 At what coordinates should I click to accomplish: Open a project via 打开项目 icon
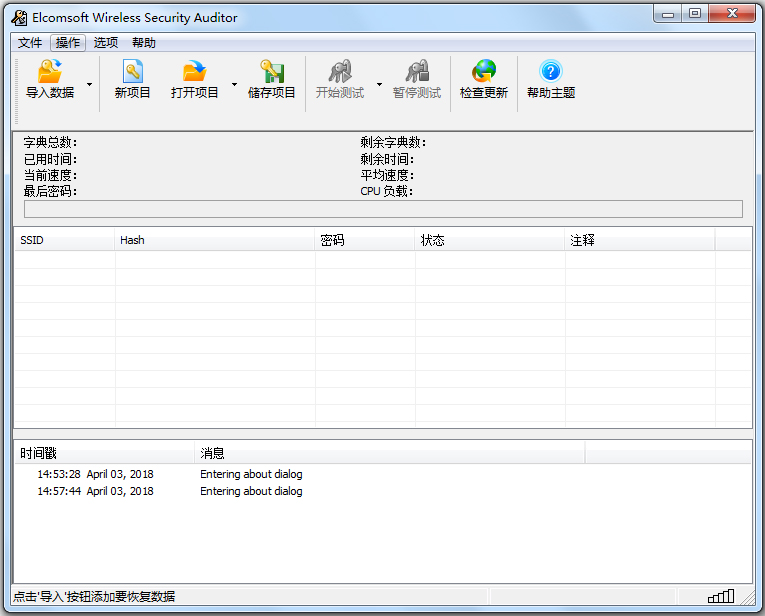pyautogui.click(x=195, y=71)
